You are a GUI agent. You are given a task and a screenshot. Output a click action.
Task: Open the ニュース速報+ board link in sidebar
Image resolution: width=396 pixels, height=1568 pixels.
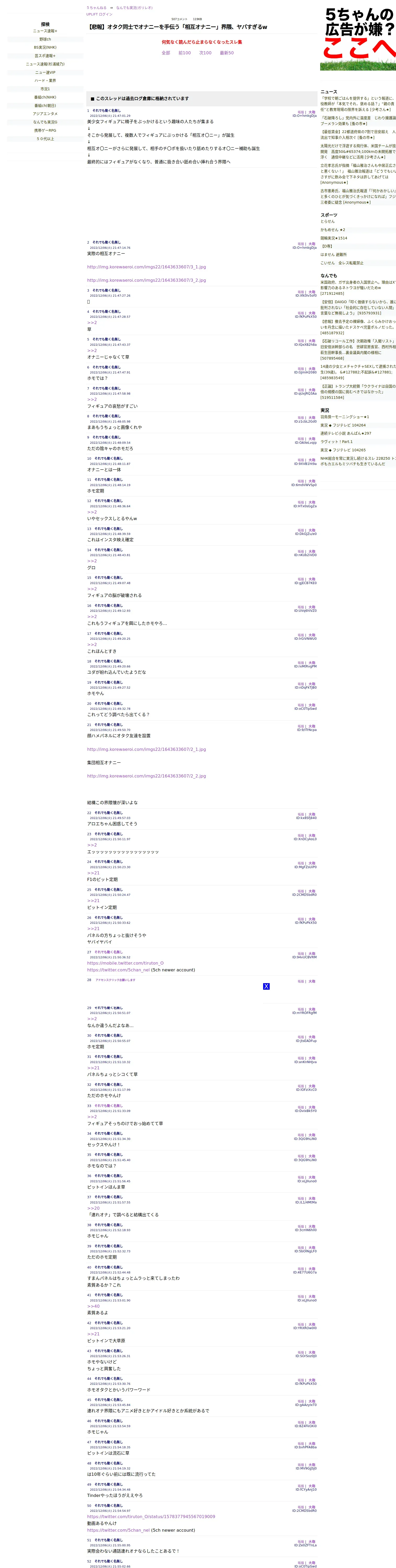[x=45, y=31]
